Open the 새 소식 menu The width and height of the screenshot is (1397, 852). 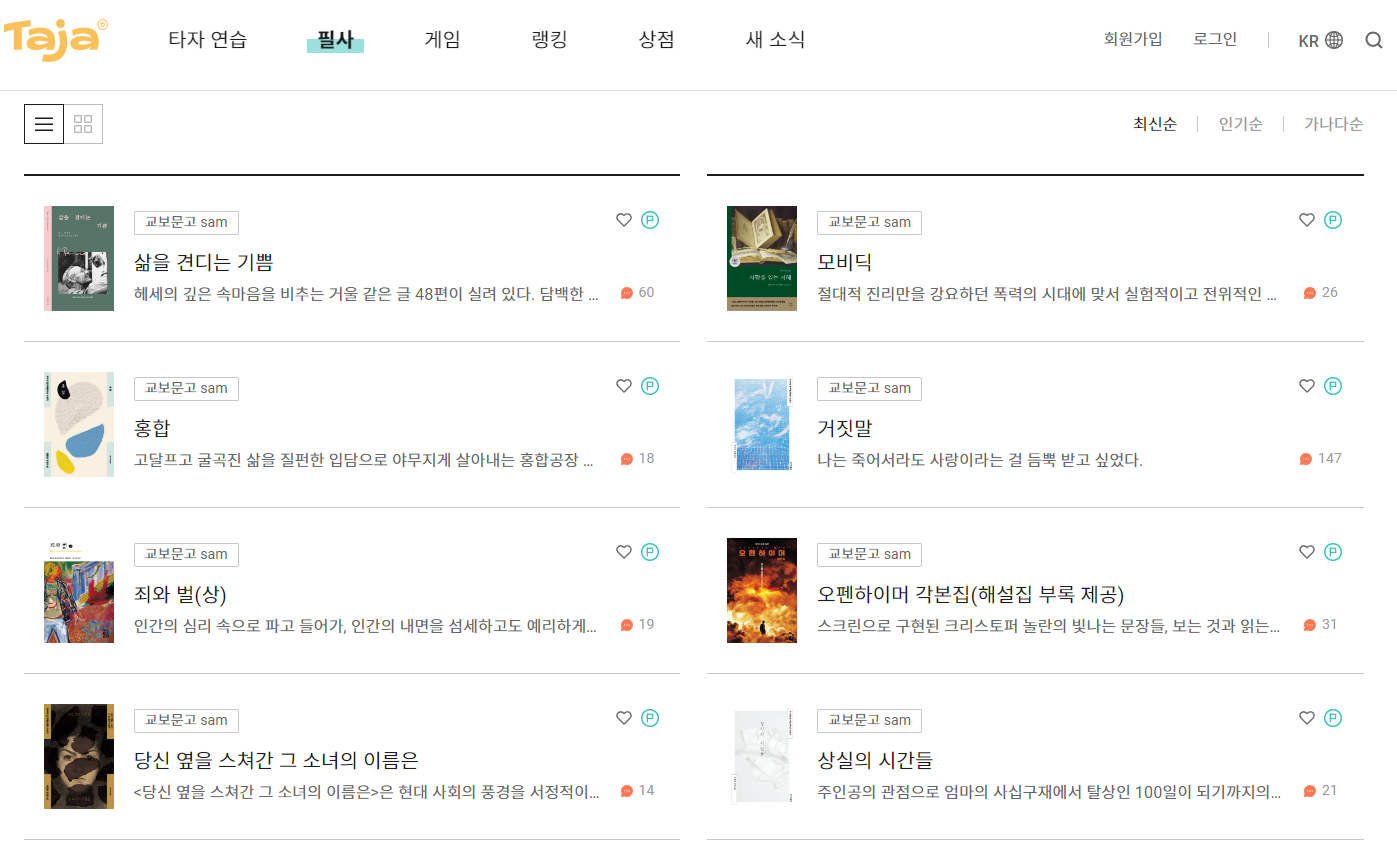775,40
